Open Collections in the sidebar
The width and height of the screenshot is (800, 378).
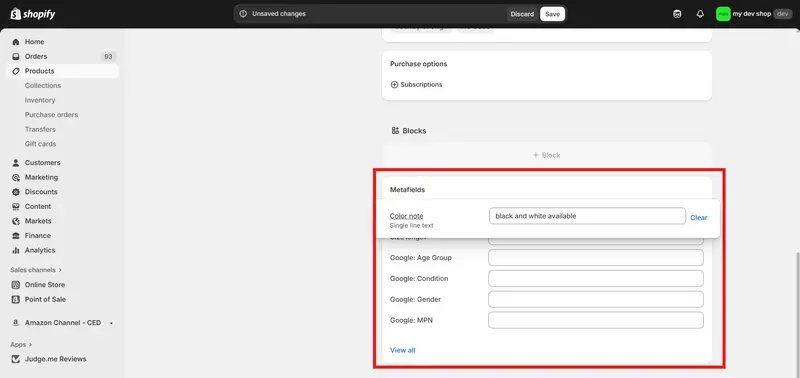point(43,86)
